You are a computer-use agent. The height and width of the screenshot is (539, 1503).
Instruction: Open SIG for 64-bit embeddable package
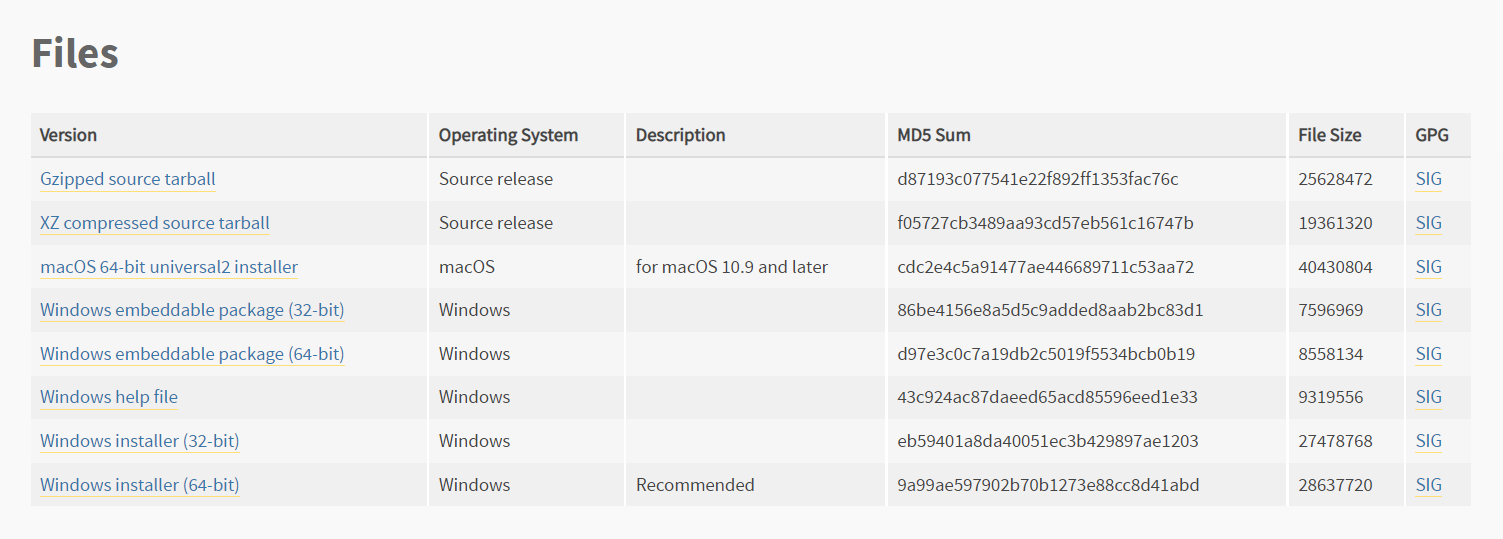pos(1429,354)
